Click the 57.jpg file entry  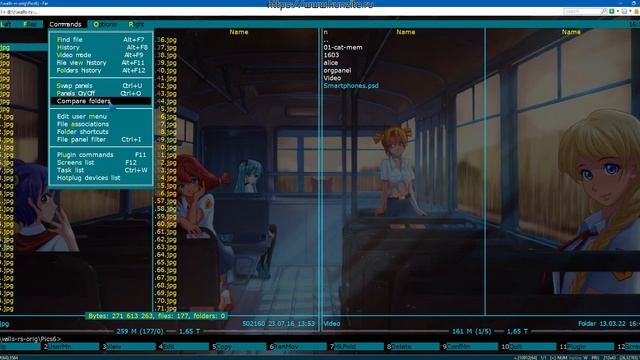point(166,201)
